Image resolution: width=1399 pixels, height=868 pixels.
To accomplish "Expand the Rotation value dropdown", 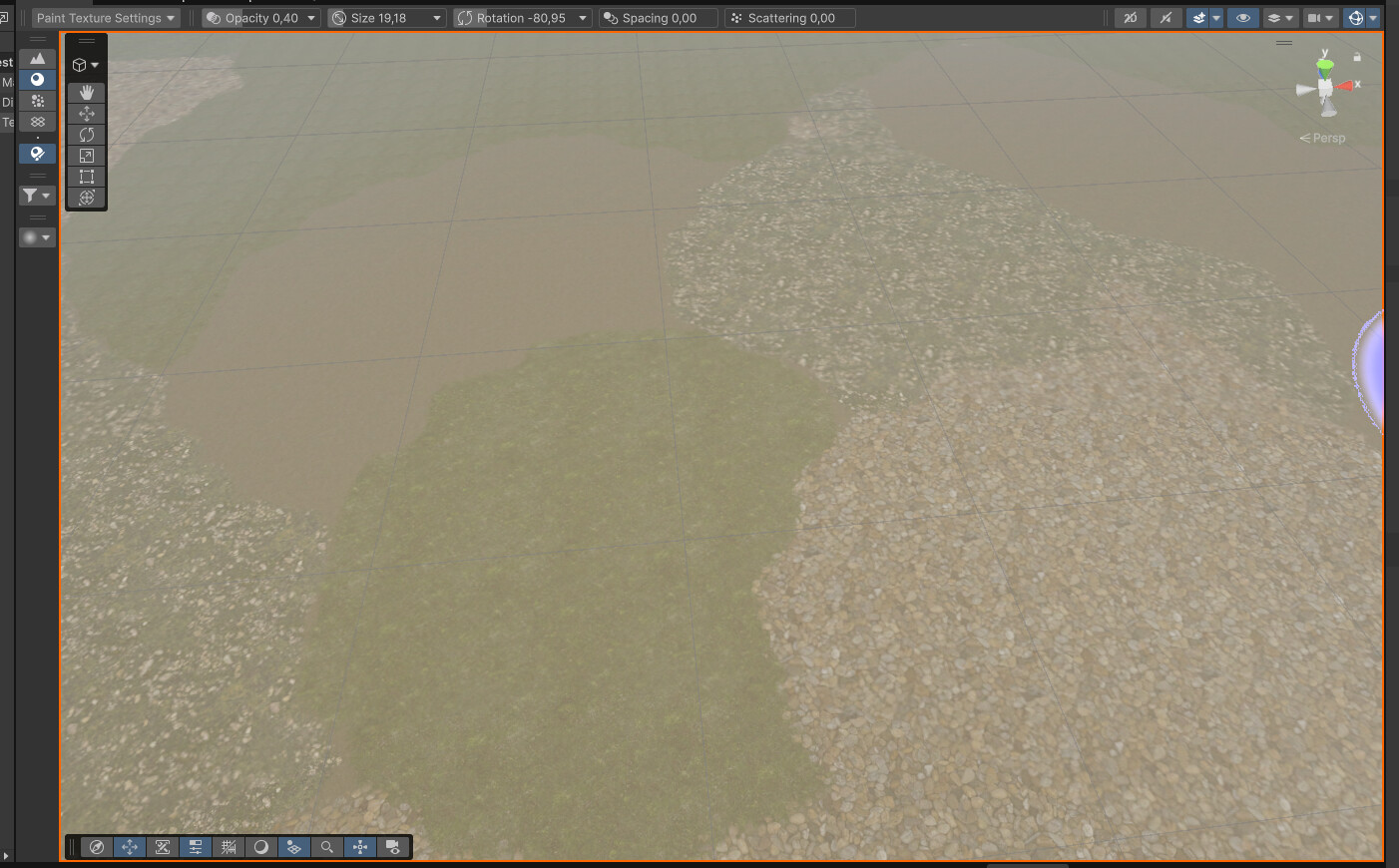I will (x=582, y=17).
